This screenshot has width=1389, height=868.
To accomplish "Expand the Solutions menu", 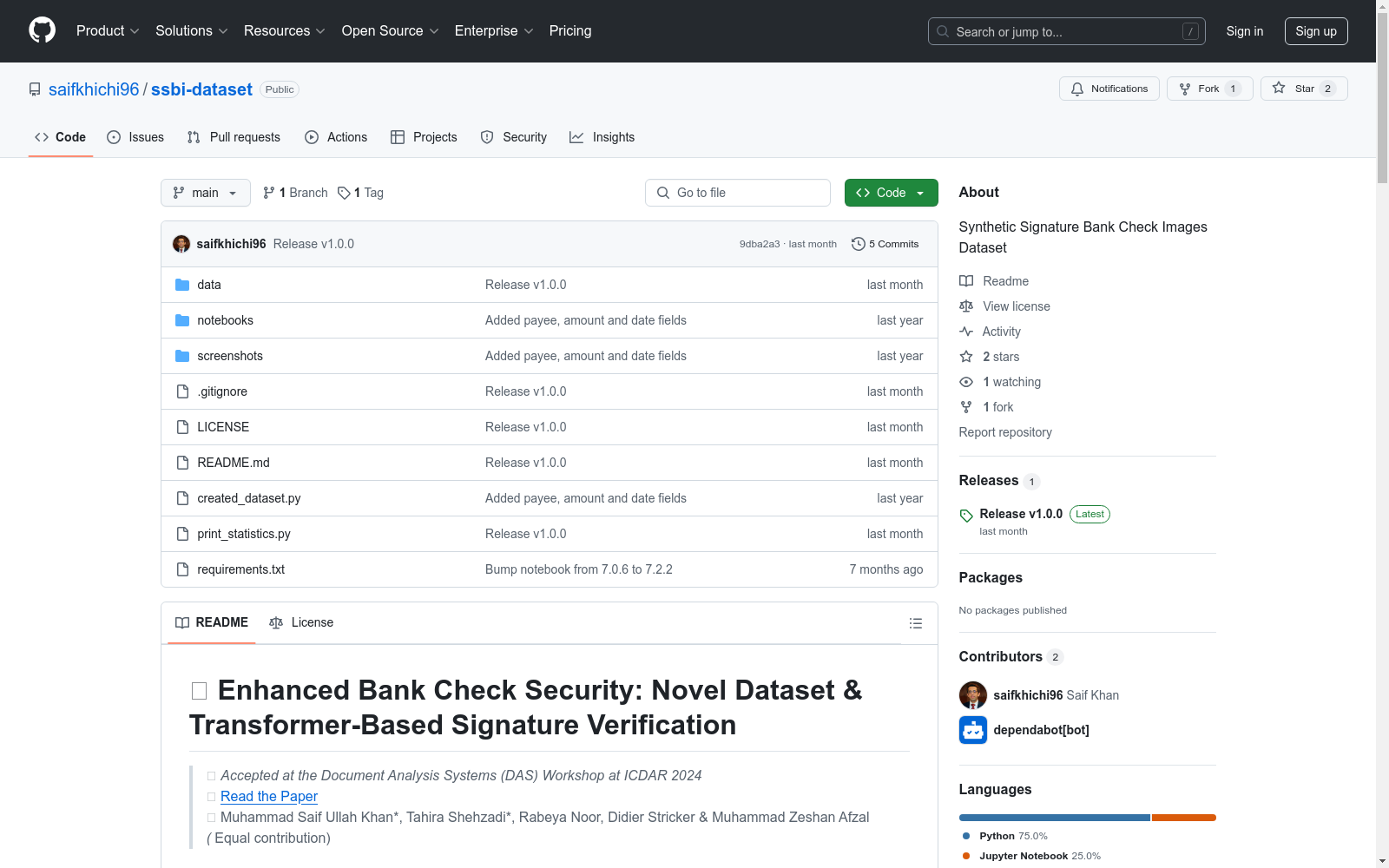I will click(192, 30).
